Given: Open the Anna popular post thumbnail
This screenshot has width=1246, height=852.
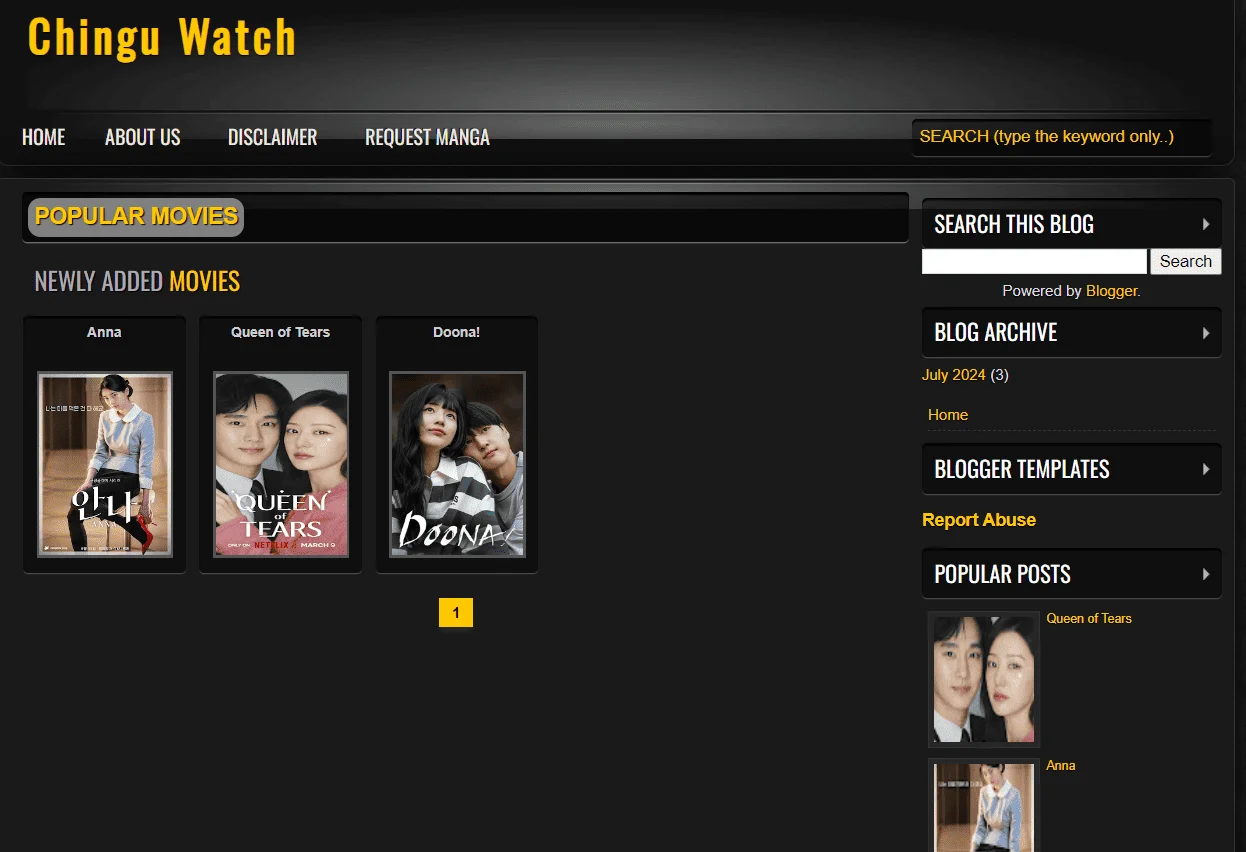Looking at the screenshot, I should (984, 806).
